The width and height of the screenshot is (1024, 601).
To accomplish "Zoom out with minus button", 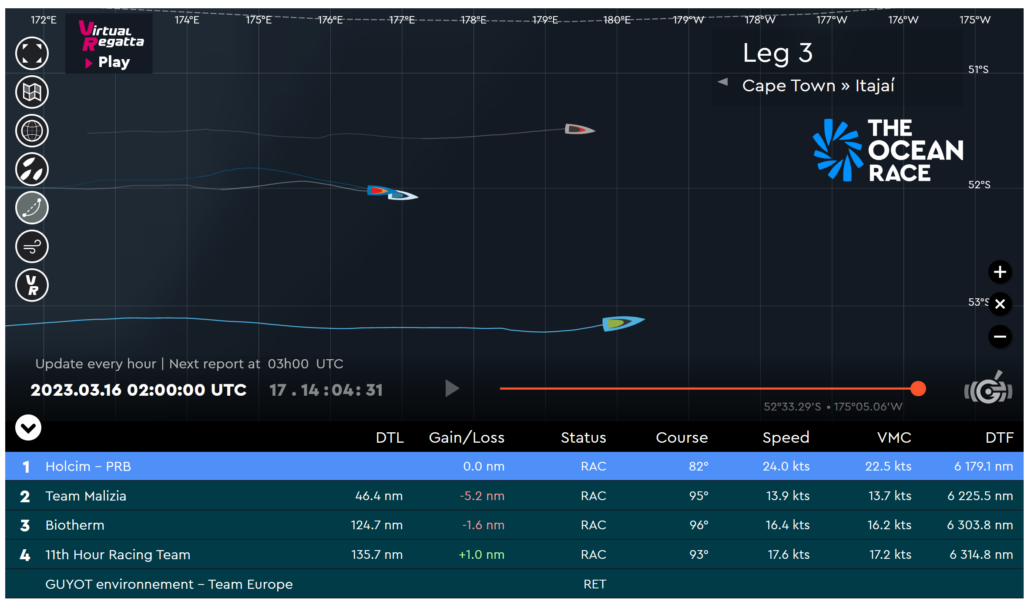I will coord(999,336).
